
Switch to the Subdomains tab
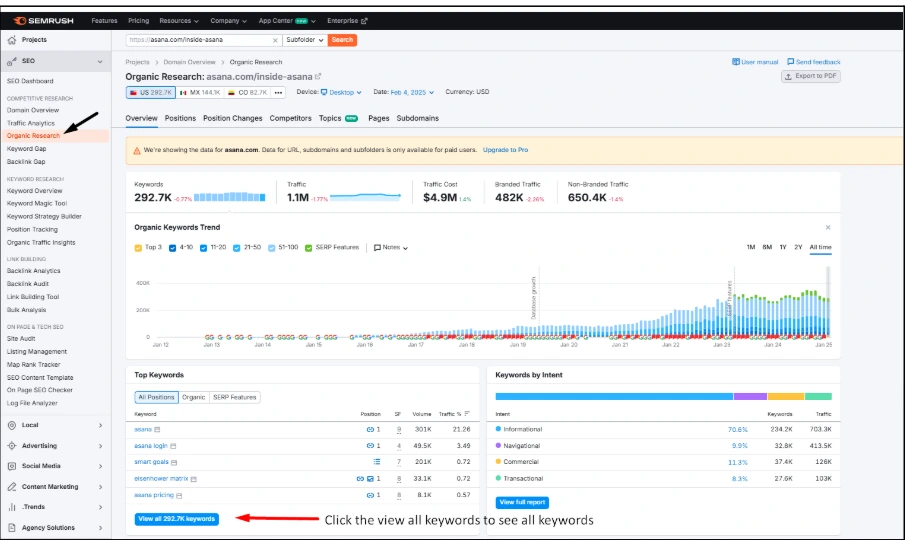click(x=418, y=118)
